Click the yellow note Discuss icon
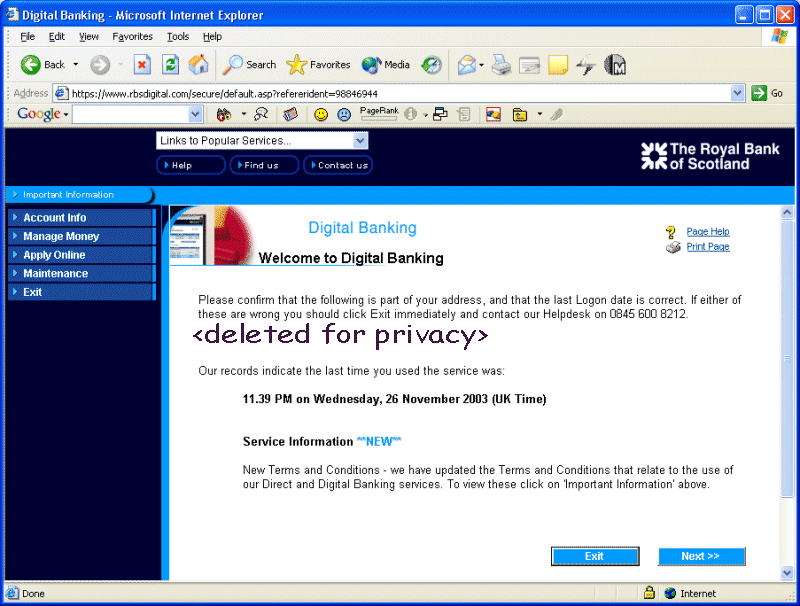 tap(558, 65)
